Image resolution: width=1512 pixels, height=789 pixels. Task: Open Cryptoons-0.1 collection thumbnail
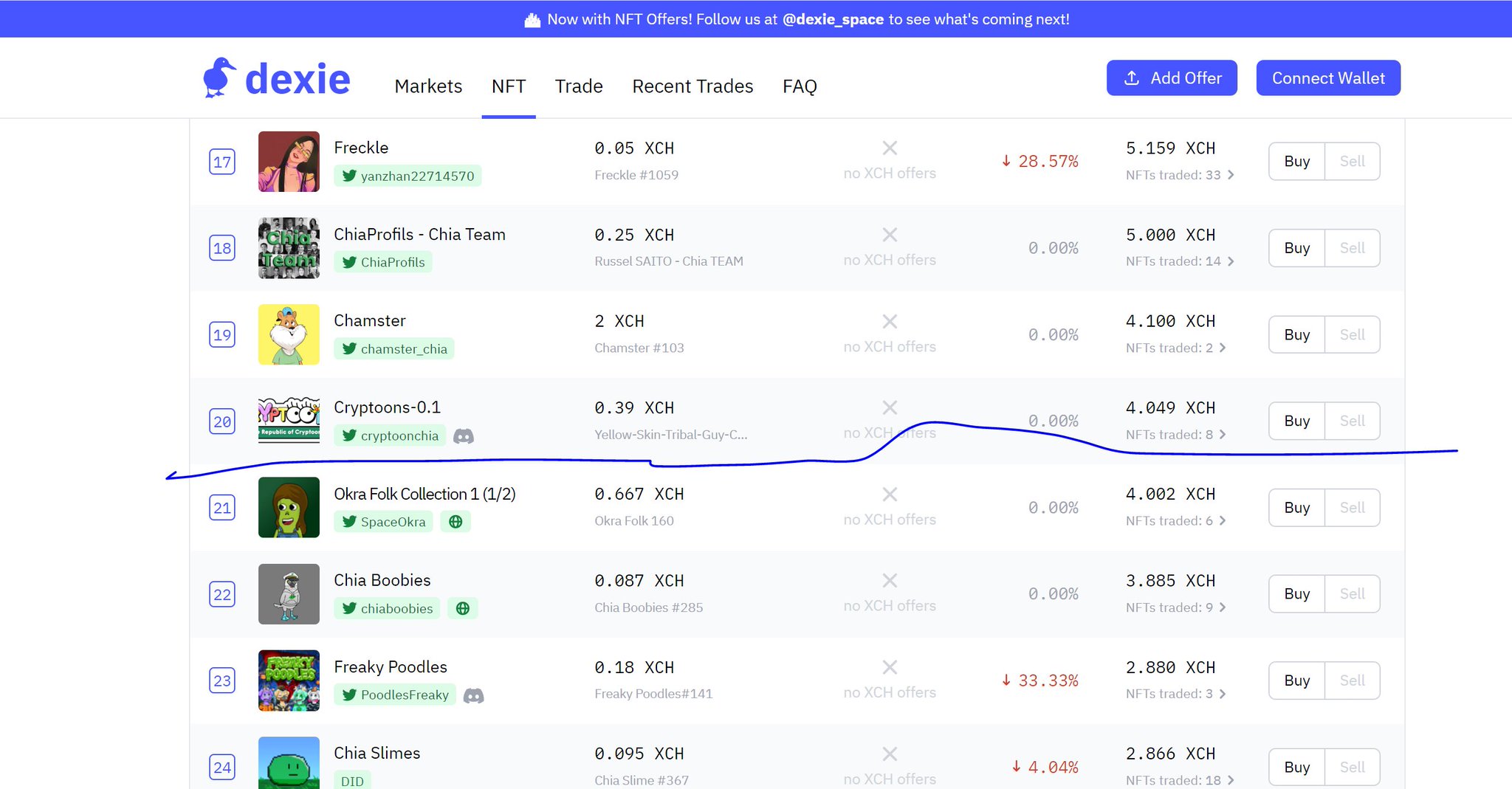[x=289, y=421]
